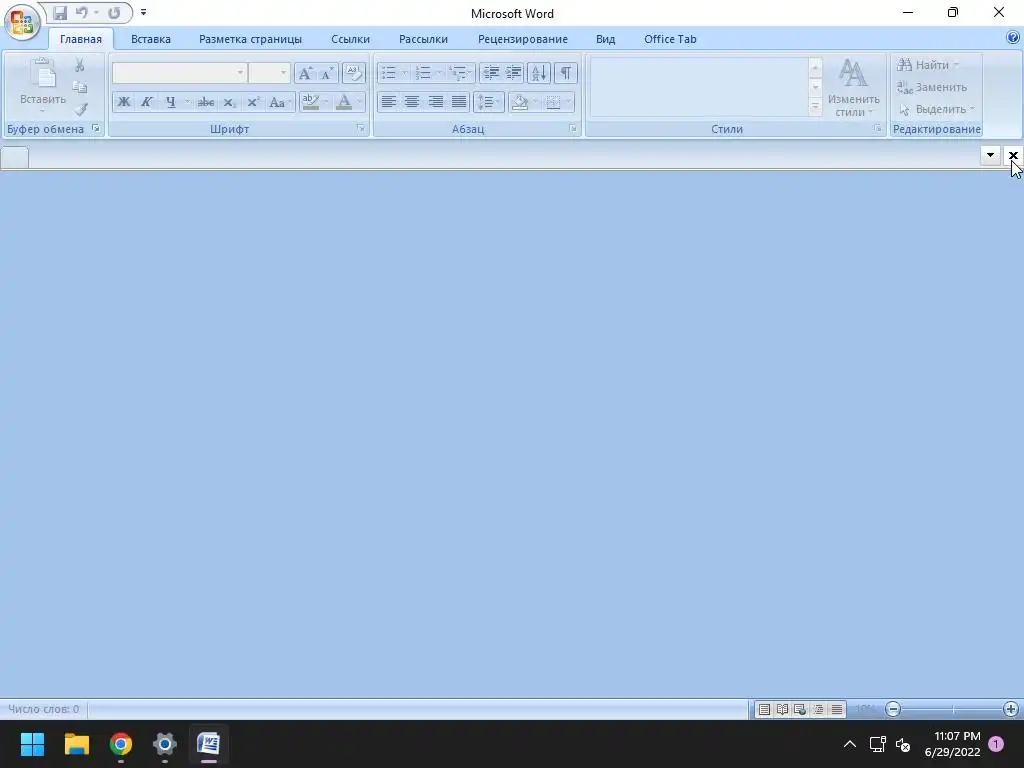Click the Redo icon in quick access toolbar

[114, 12]
